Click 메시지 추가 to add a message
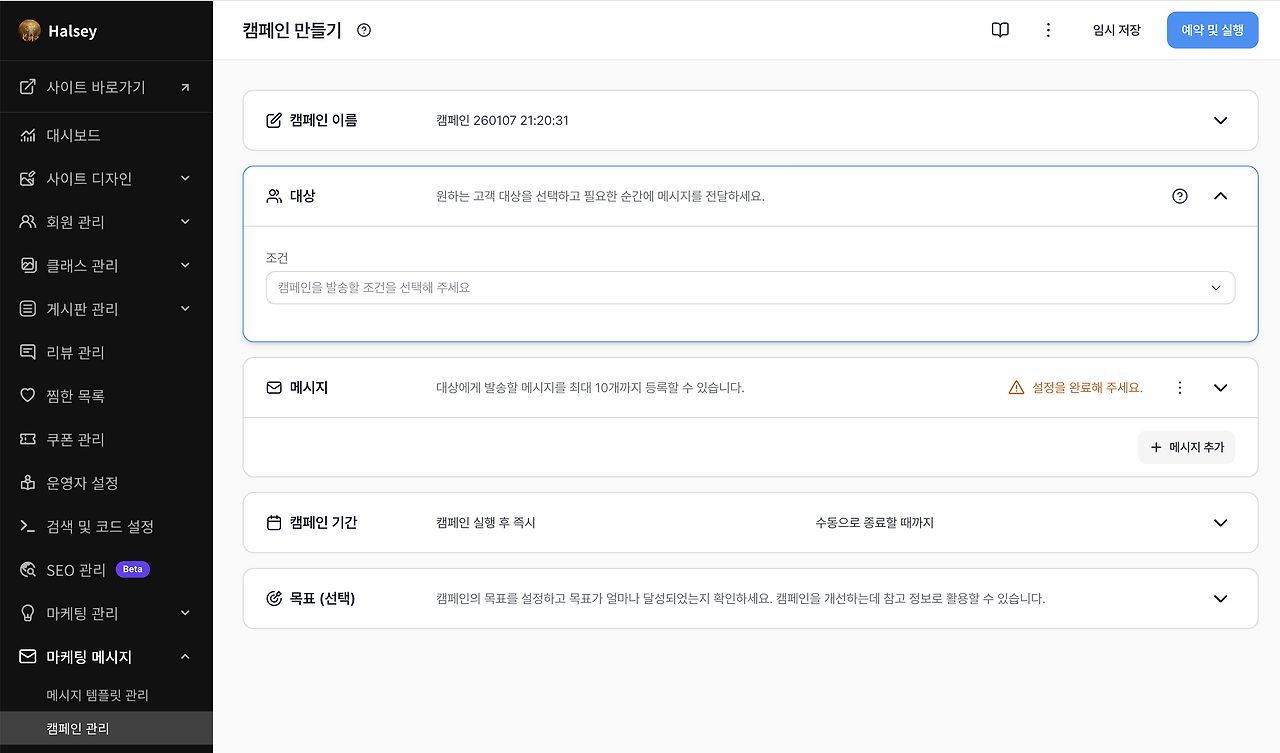Image resolution: width=1280 pixels, height=753 pixels. click(1186, 447)
